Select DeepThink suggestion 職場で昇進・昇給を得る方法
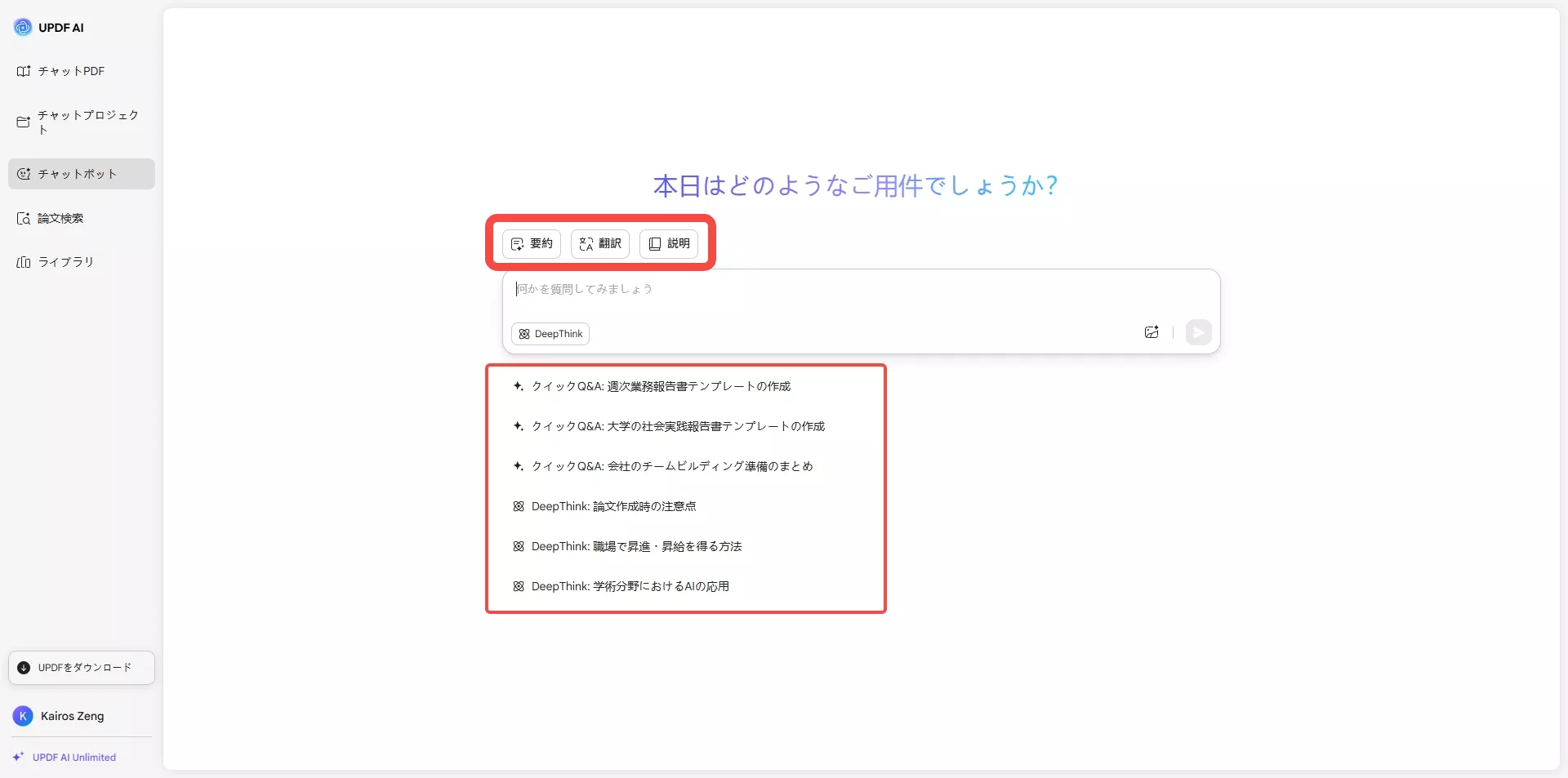 point(627,546)
